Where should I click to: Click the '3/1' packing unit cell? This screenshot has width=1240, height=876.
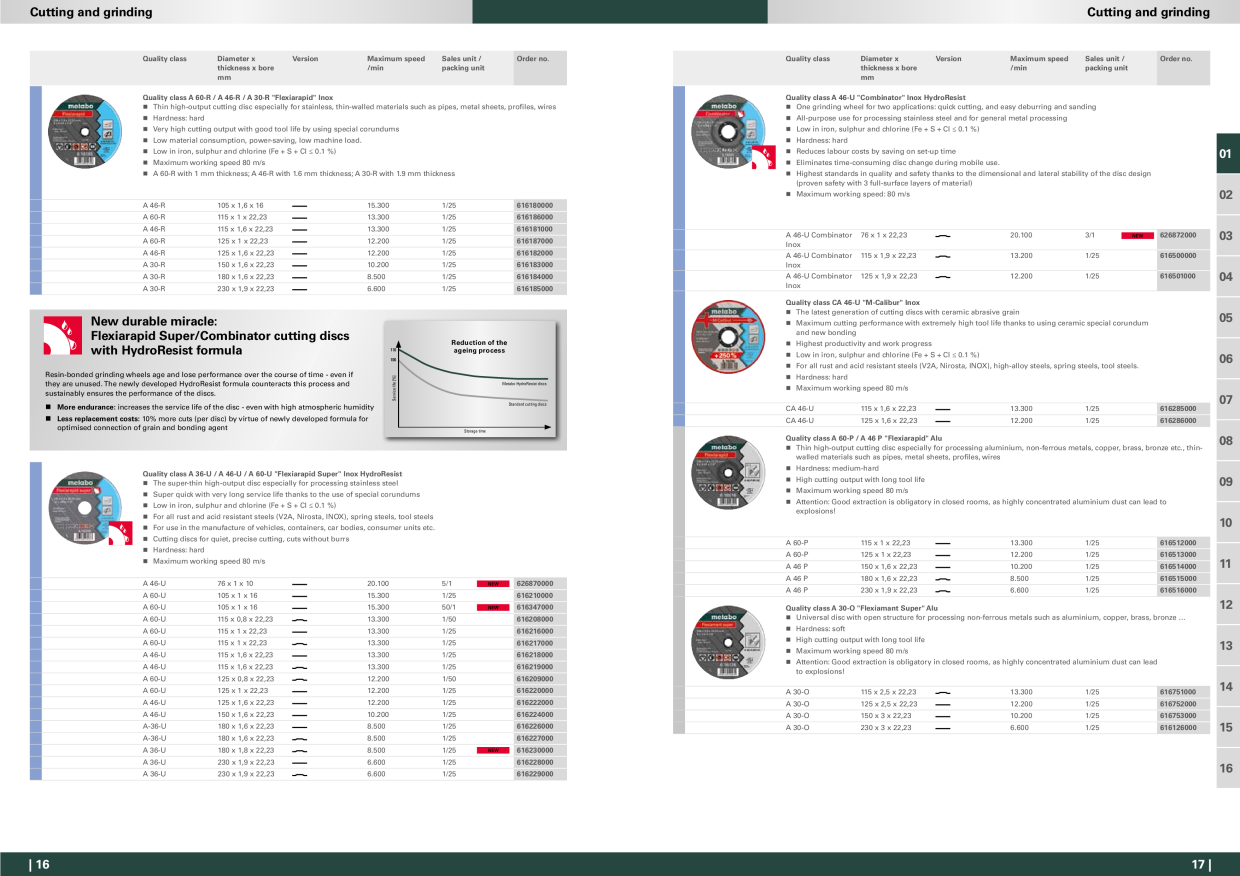[x=1090, y=236]
